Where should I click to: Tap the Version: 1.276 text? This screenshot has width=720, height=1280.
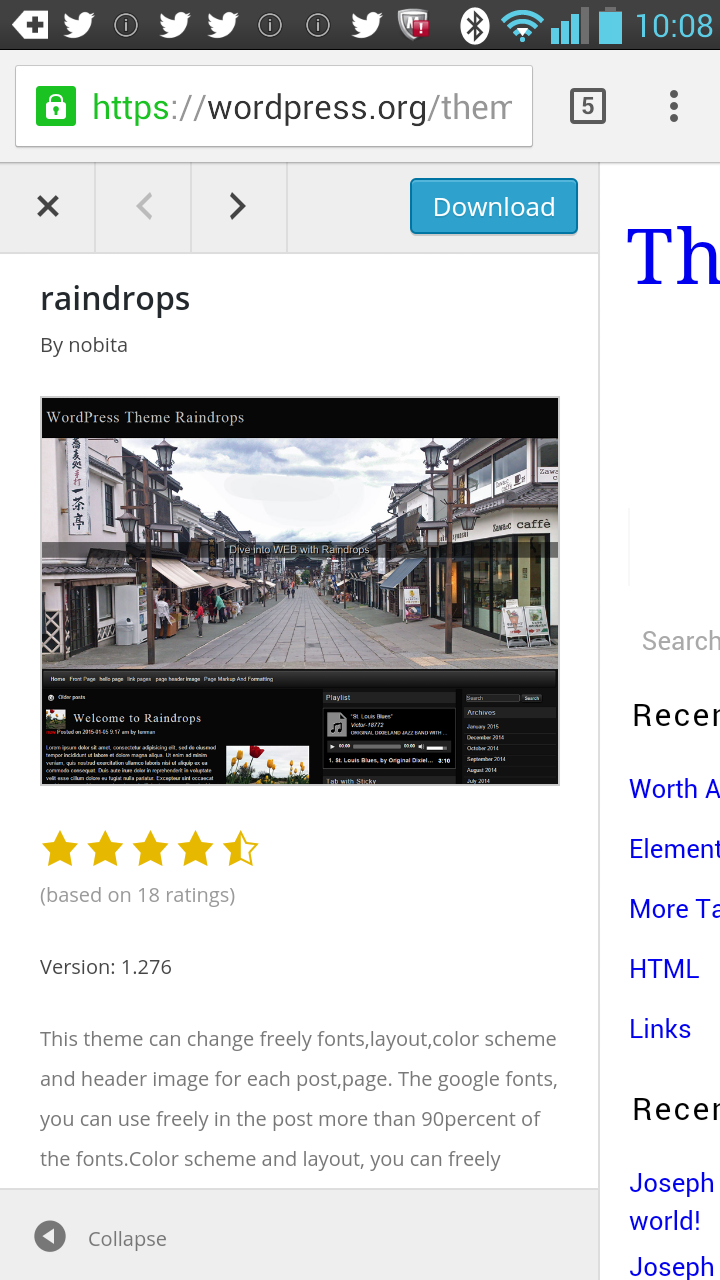(106, 967)
